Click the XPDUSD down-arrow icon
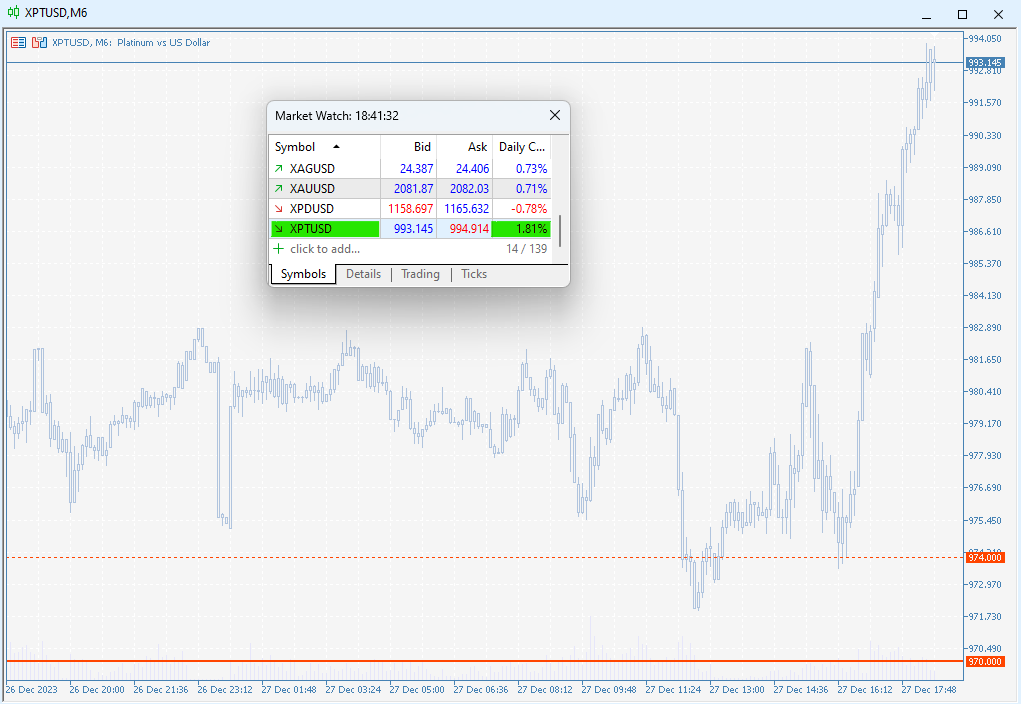1021x704 pixels. point(279,209)
